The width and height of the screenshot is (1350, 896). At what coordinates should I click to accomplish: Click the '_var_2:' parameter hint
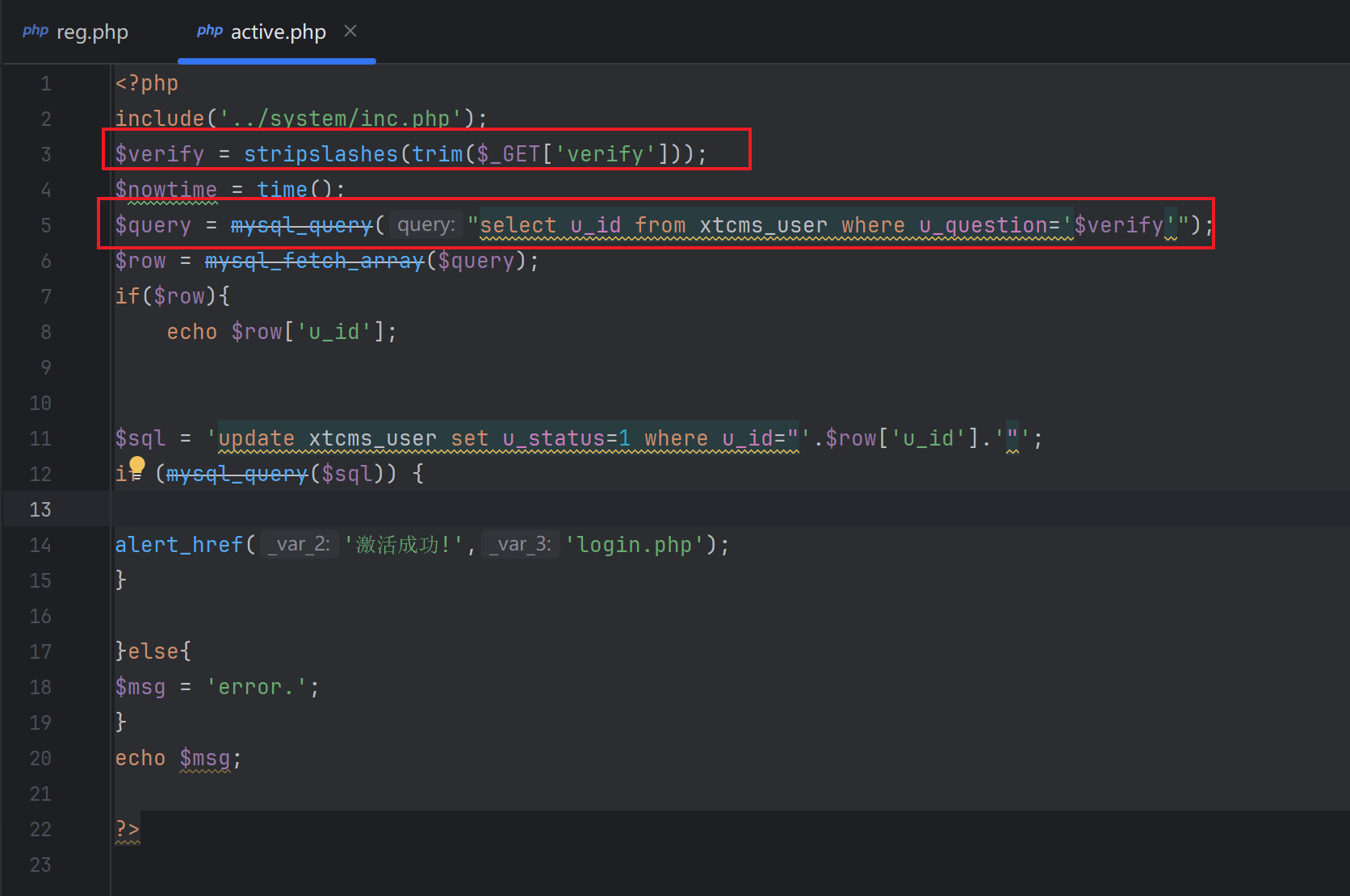click(300, 545)
